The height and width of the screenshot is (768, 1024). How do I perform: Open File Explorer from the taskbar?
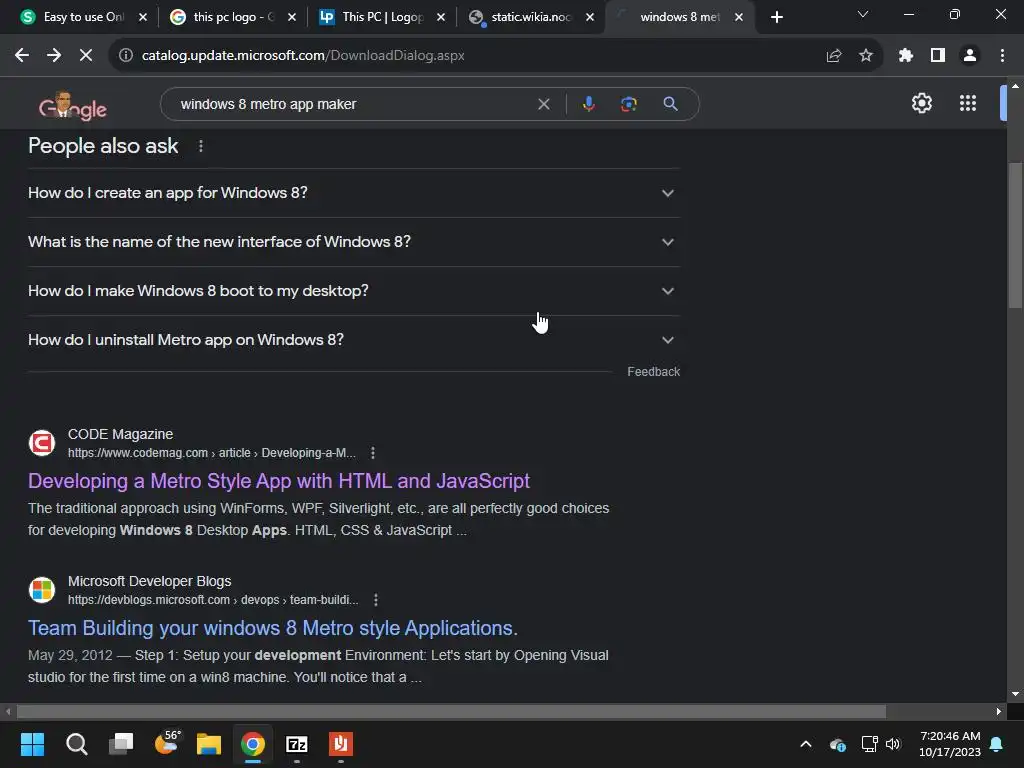(x=208, y=744)
